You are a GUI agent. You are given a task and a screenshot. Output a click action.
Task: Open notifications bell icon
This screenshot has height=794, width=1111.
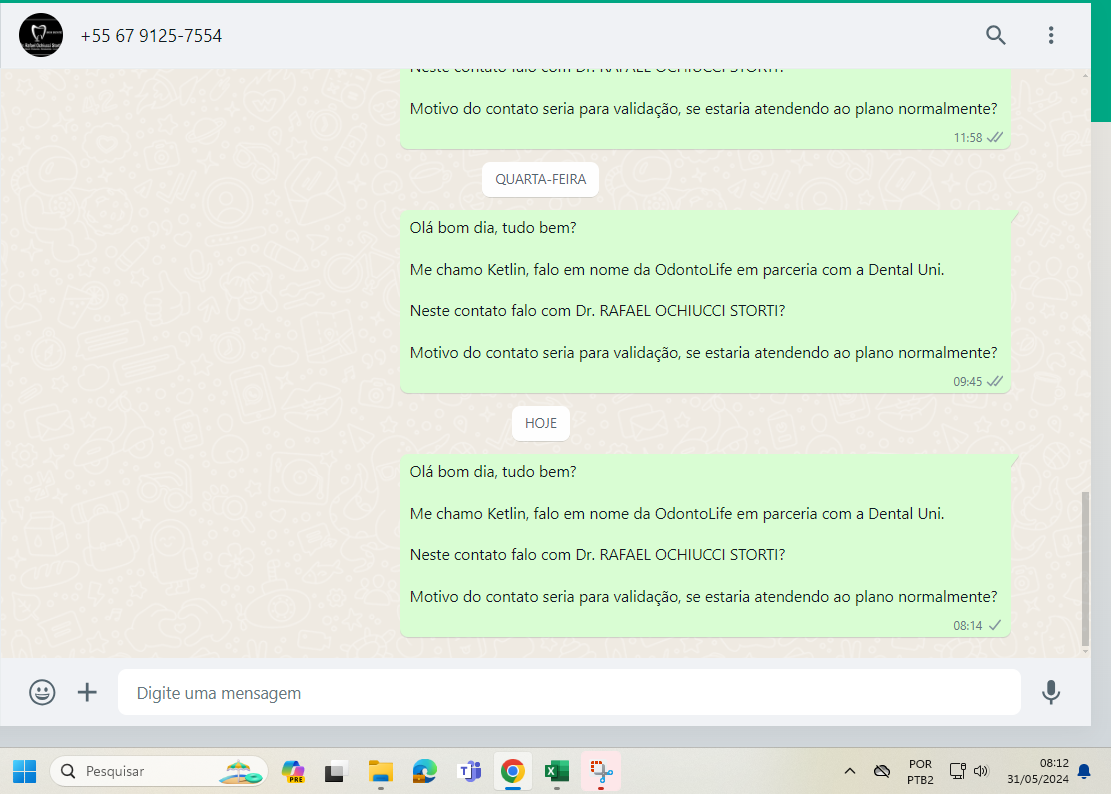coord(1084,771)
